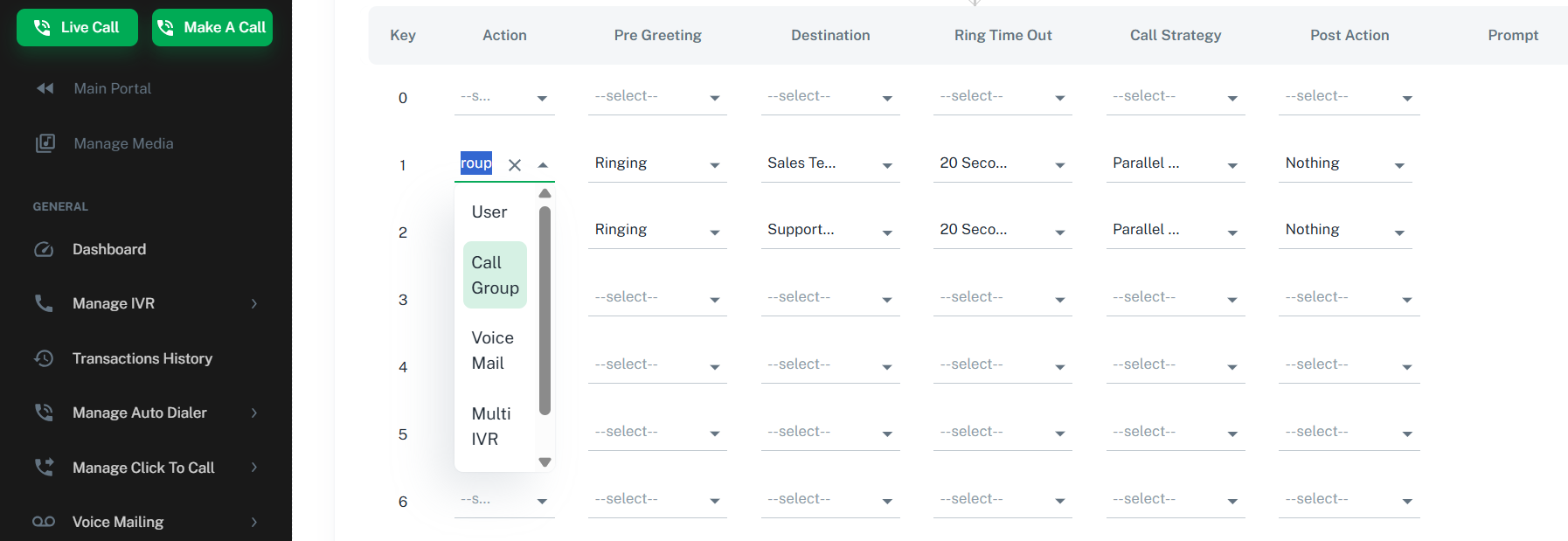Click the Manage Click To Call icon
The height and width of the screenshot is (541, 1568).
tap(44, 468)
